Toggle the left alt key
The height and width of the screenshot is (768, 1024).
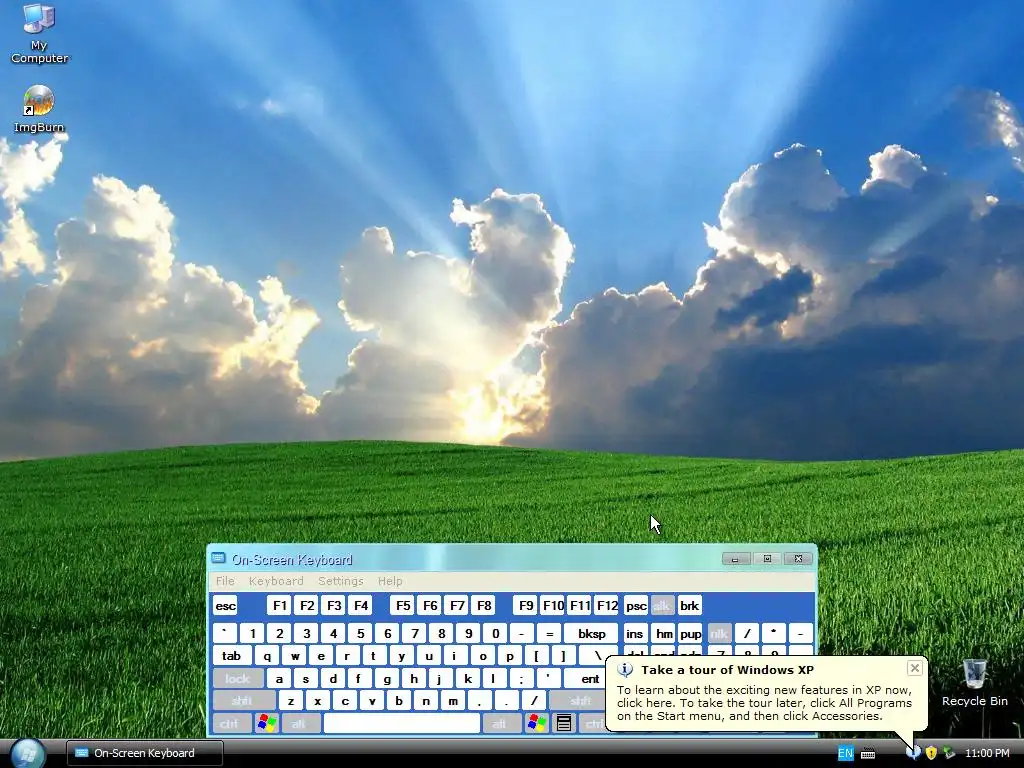(x=300, y=723)
